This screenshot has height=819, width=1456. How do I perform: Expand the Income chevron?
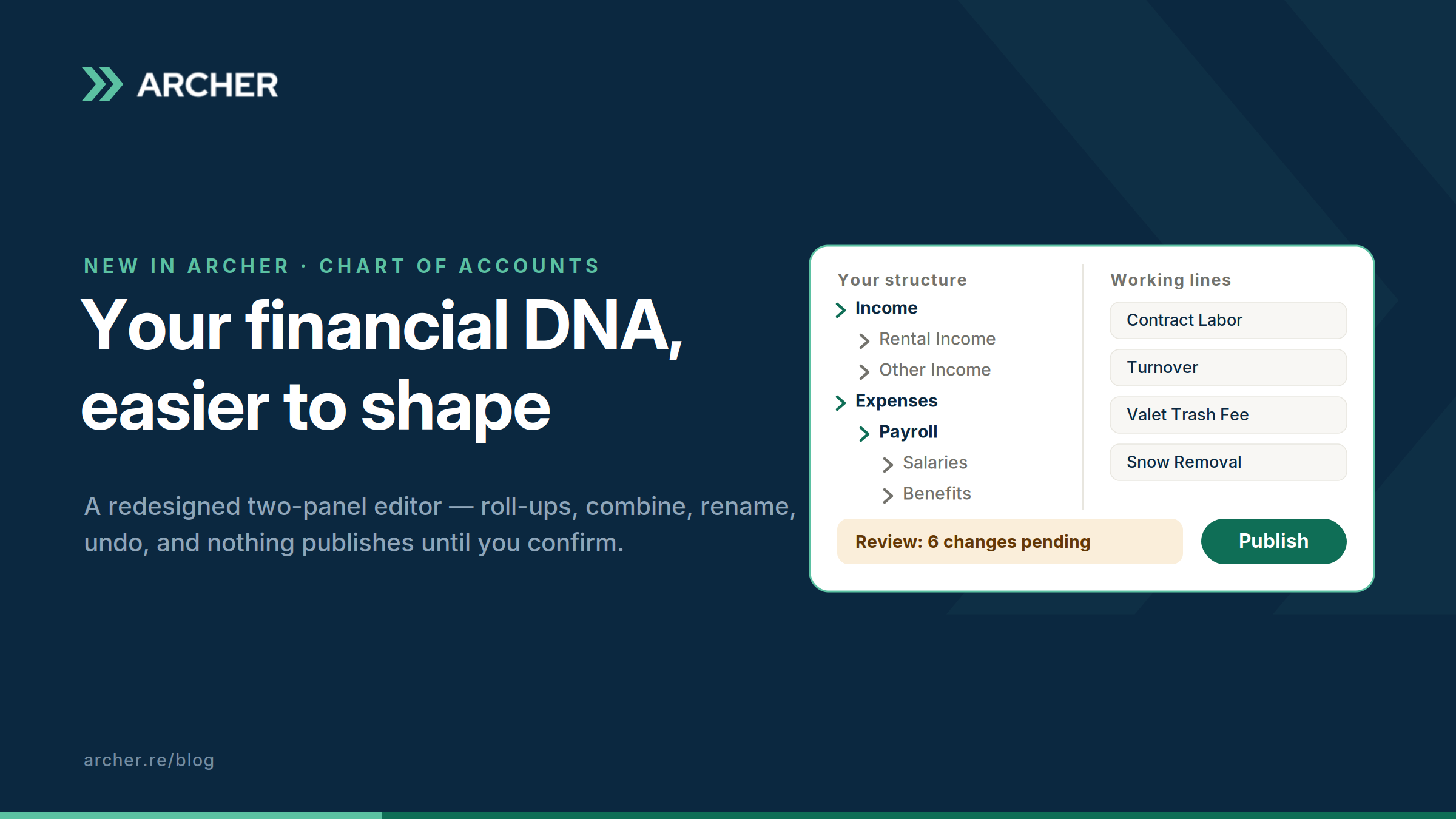(841, 310)
